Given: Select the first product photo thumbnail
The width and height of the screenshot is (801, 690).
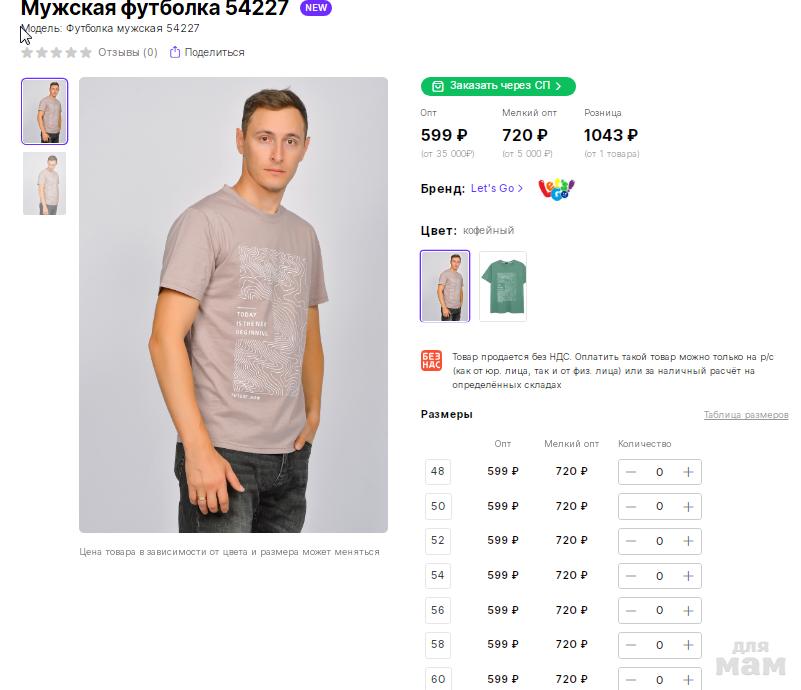Looking at the screenshot, I should 44,111.
